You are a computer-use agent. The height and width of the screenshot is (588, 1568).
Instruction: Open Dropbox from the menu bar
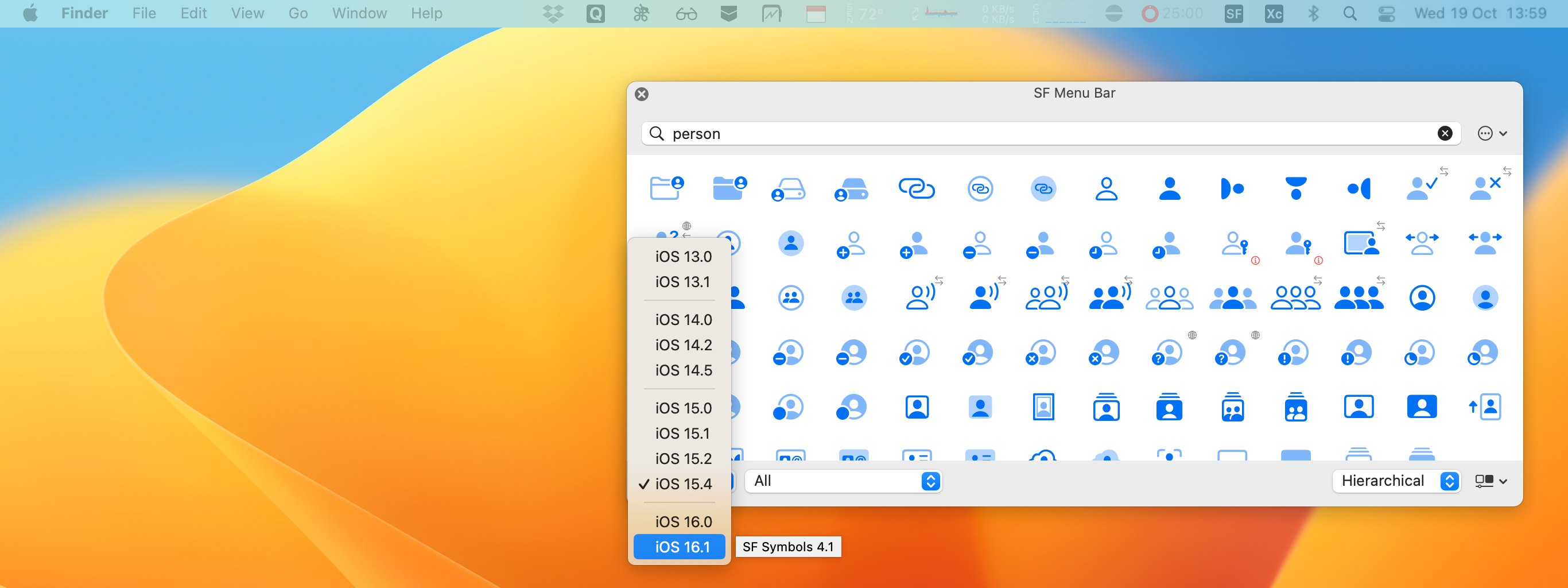pos(553,13)
